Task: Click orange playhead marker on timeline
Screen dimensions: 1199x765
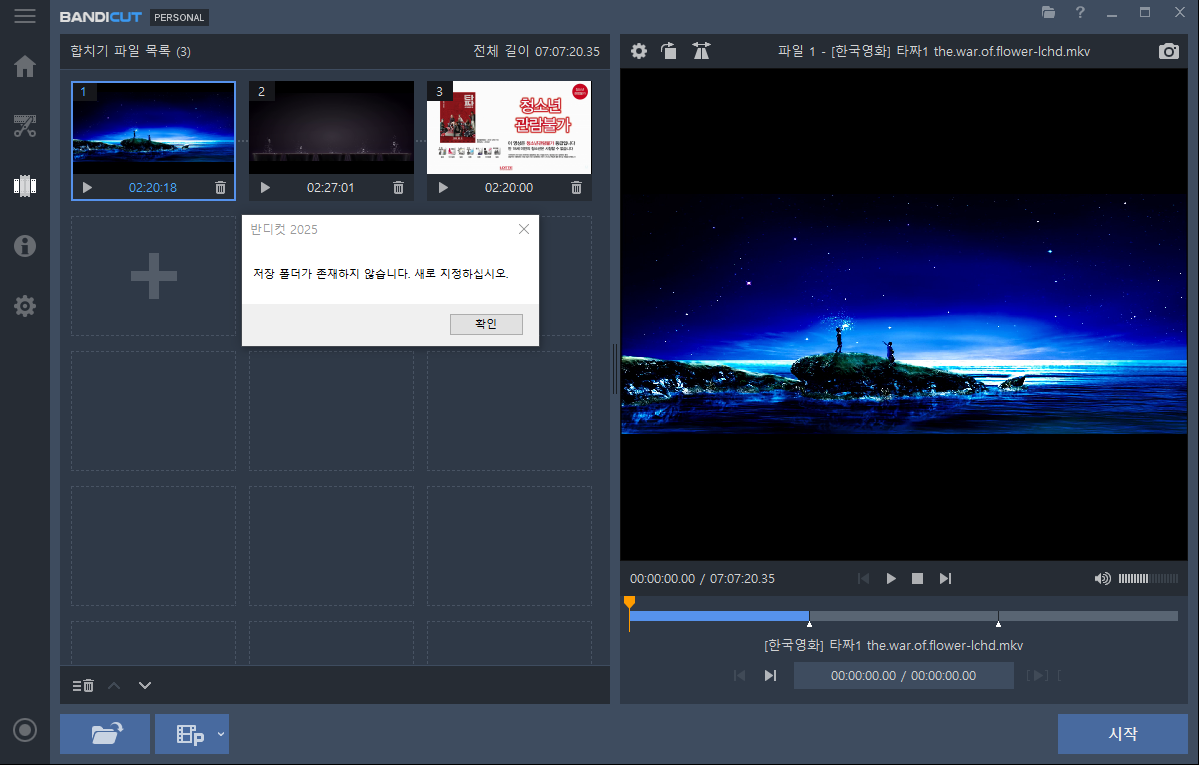Action: [629, 603]
